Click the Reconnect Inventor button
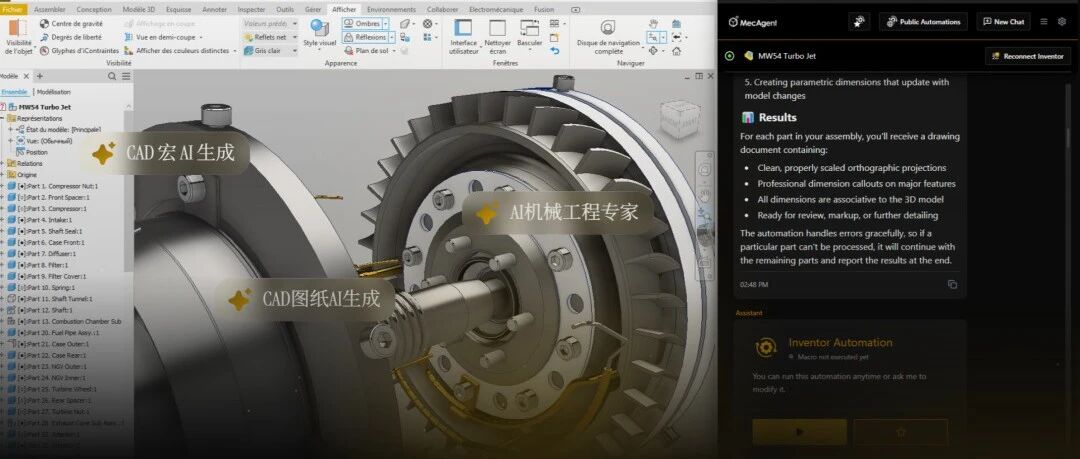This screenshot has height=459, width=1080. [x=1028, y=57]
